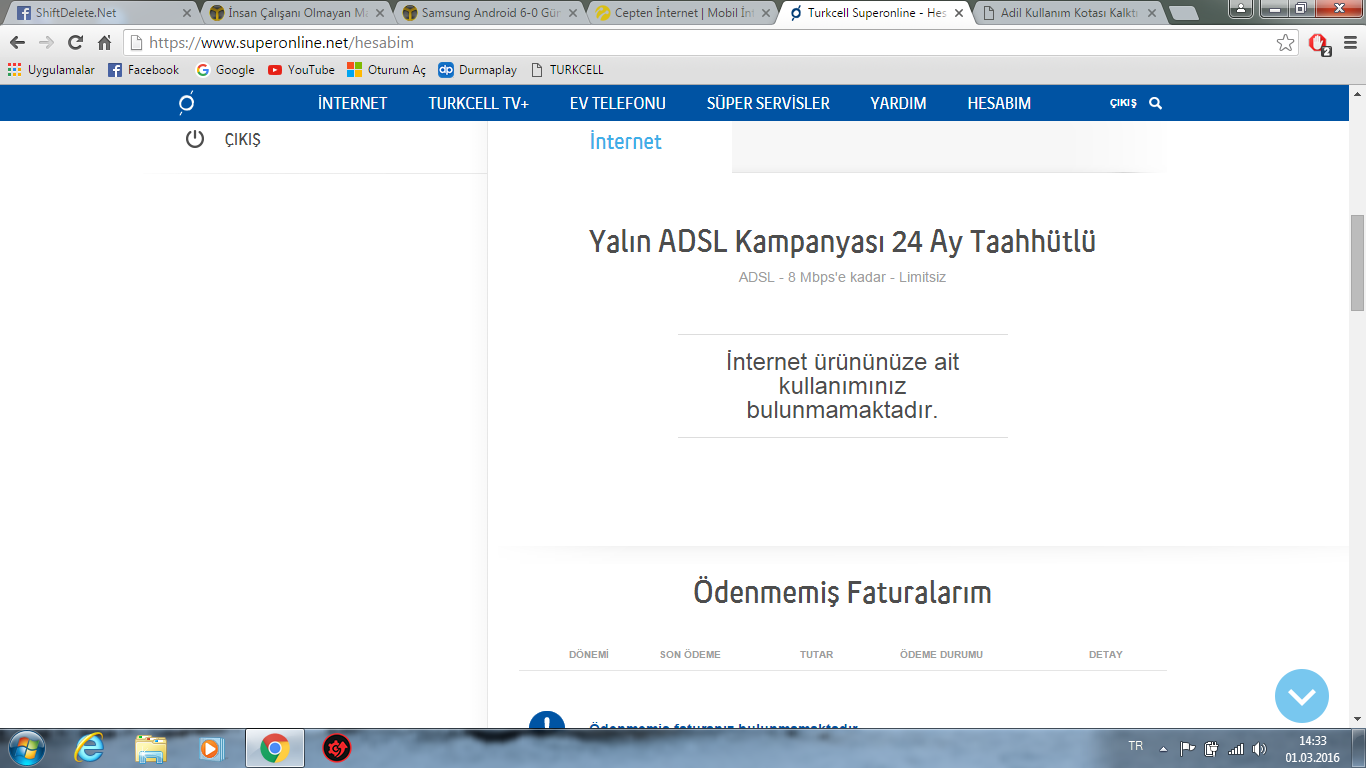Launch Internet Explorer from the taskbar
This screenshot has width=1366, height=768.
tap(90, 748)
